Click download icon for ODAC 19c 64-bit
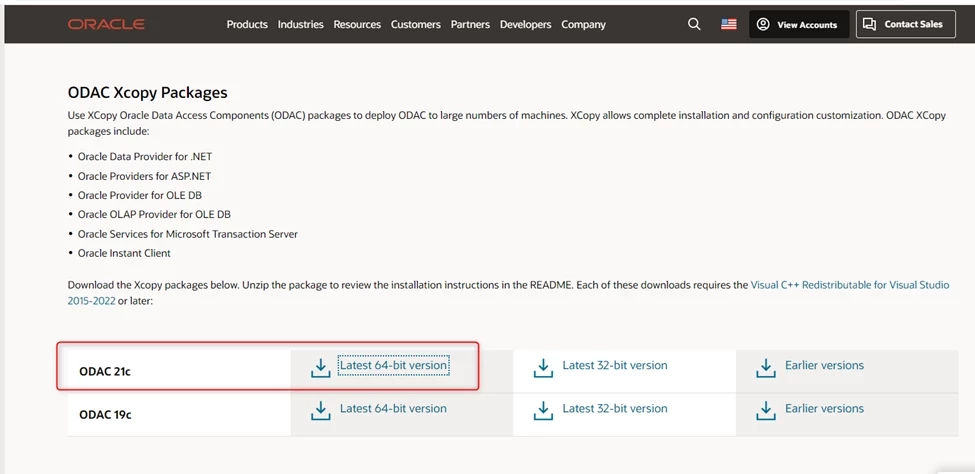This screenshot has height=474, width=975. pos(320,411)
